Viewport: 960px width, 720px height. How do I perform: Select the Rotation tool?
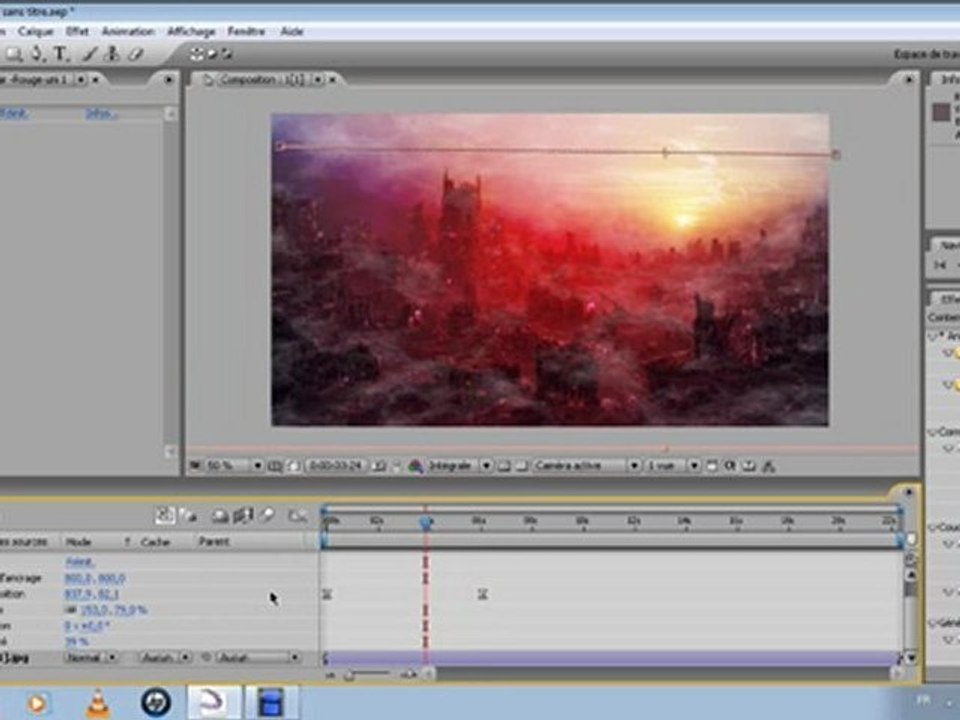tap(38, 54)
